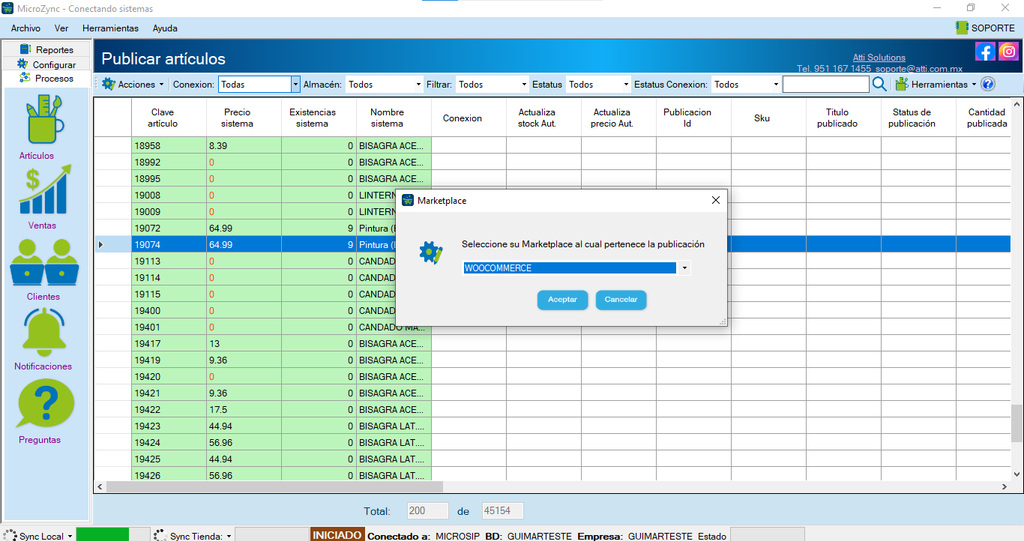Click the Acciones gear icon
Screen dimensions: 1024x541
point(108,84)
